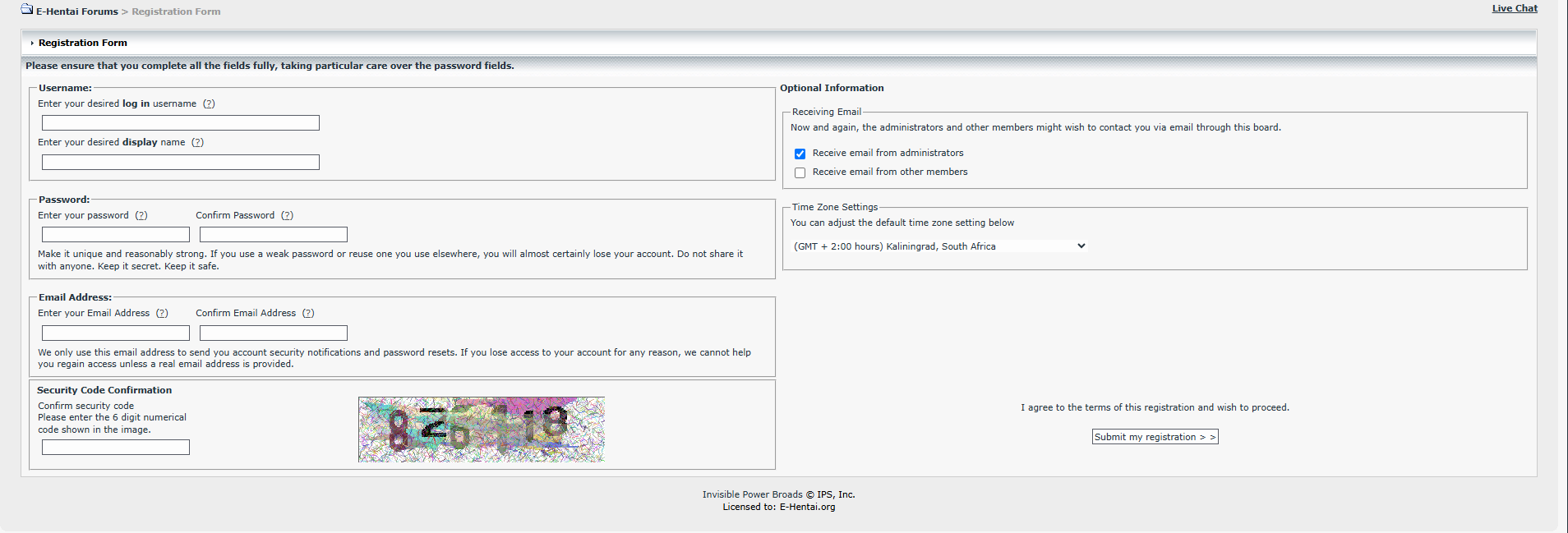Open the time zone dropdown
The height and width of the screenshot is (533, 1568).
[x=939, y=246]
